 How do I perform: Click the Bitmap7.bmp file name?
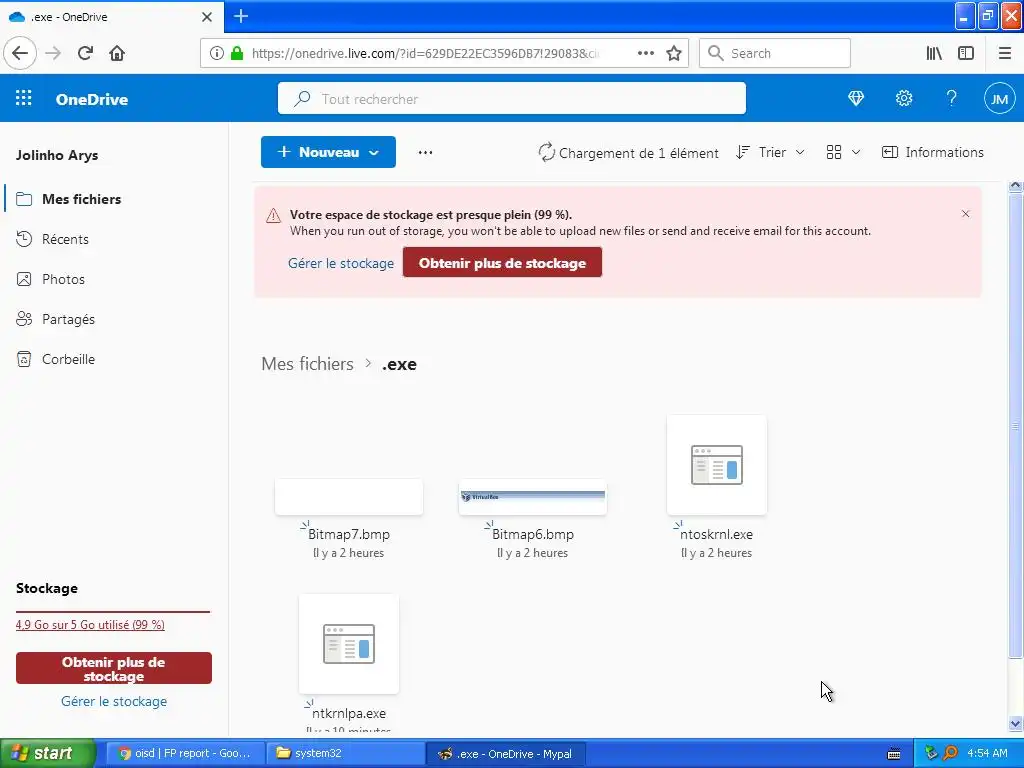[349, 534]
